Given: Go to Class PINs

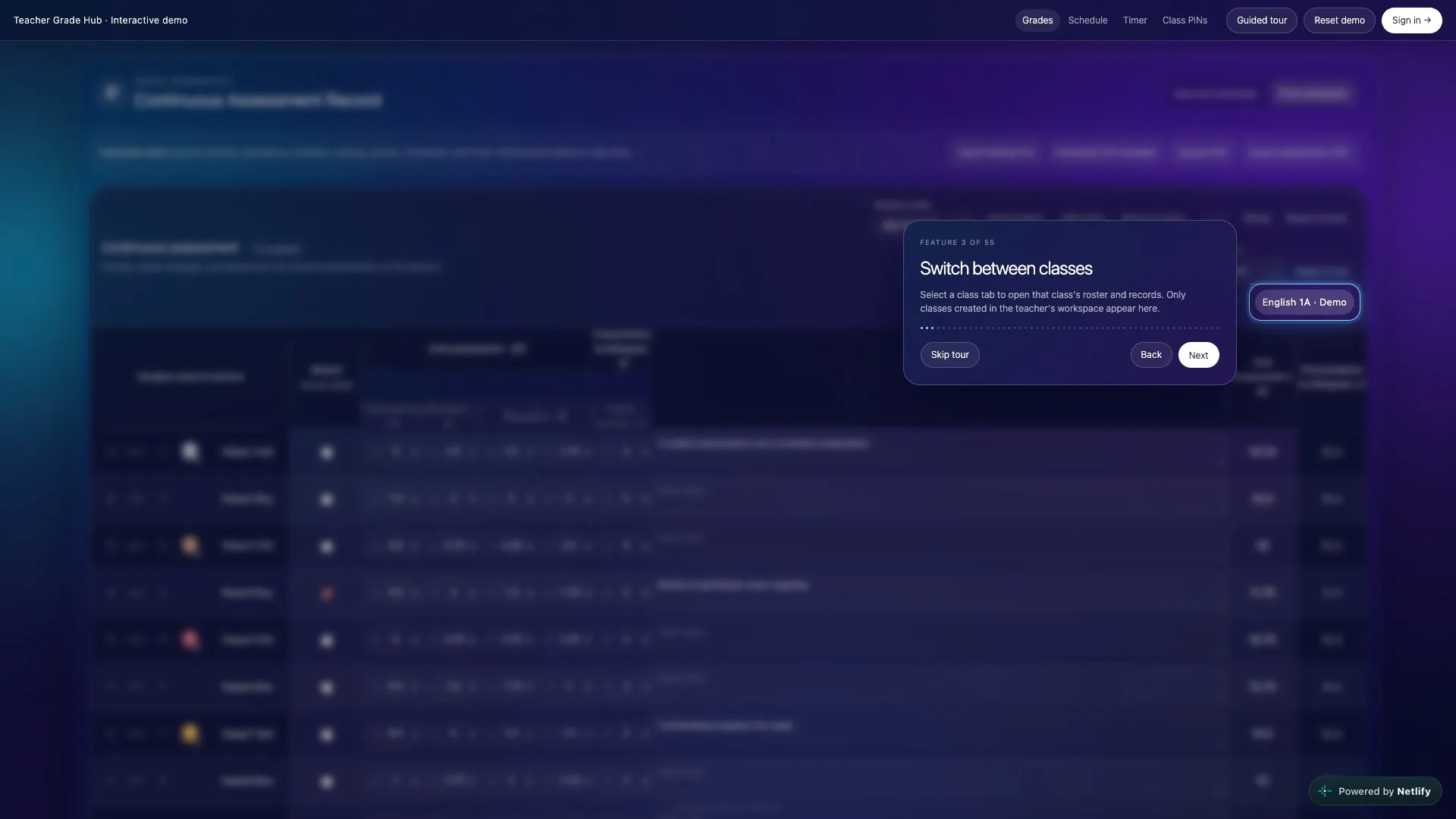Looking at the screenshot, I should coord(1185,20).
